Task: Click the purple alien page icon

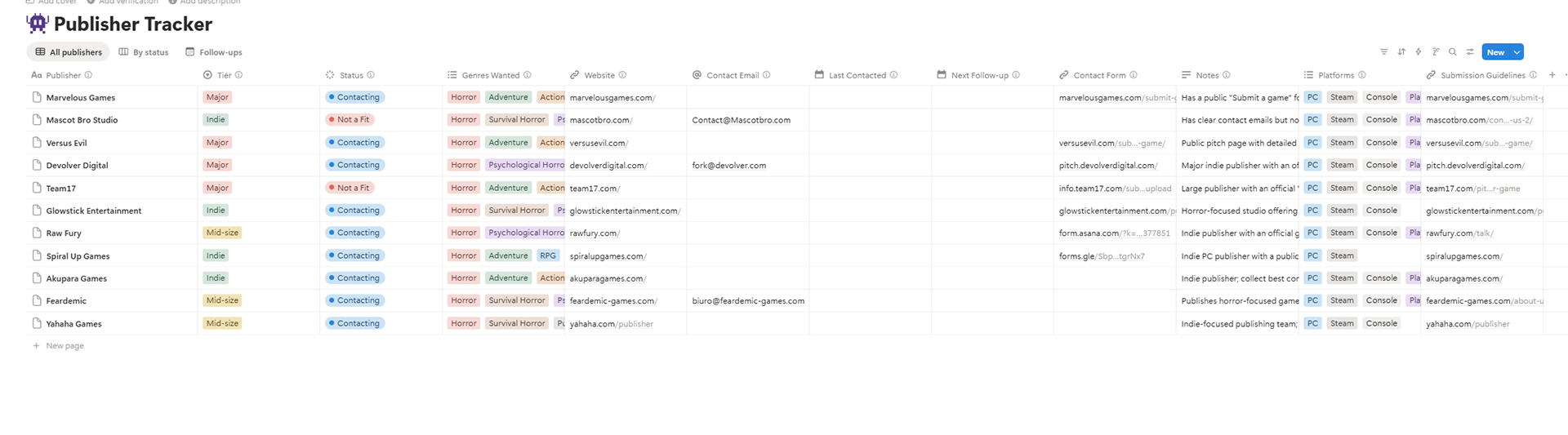Action: point(38,24)
